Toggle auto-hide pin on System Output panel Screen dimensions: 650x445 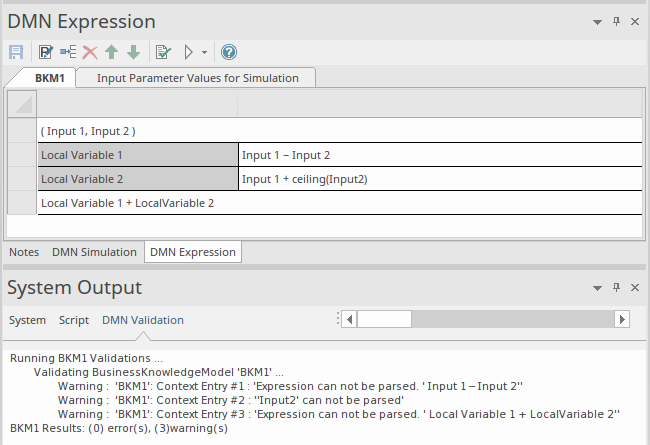pos(617,288)
